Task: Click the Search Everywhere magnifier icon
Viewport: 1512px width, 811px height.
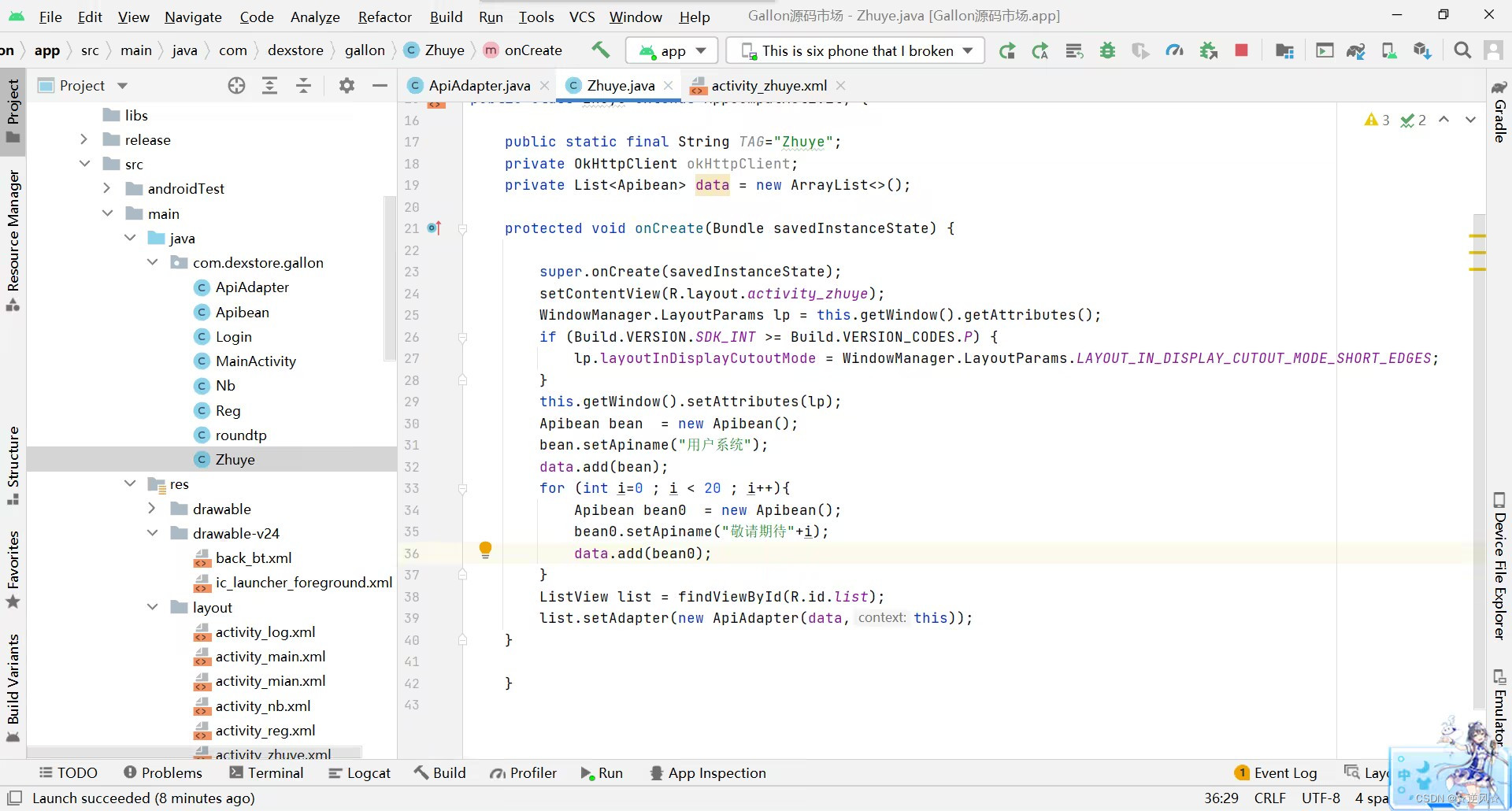Action: click(1462, 50)
